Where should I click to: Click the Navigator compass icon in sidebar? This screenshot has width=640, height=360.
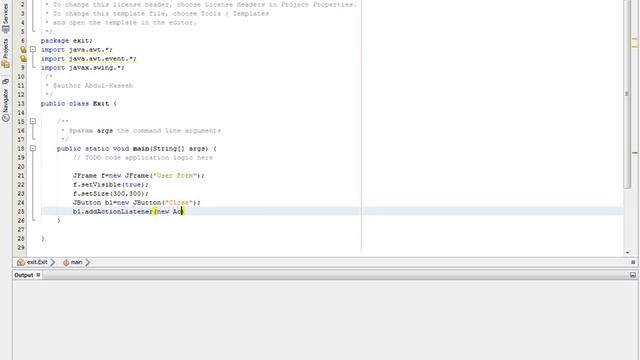[5, 118]
